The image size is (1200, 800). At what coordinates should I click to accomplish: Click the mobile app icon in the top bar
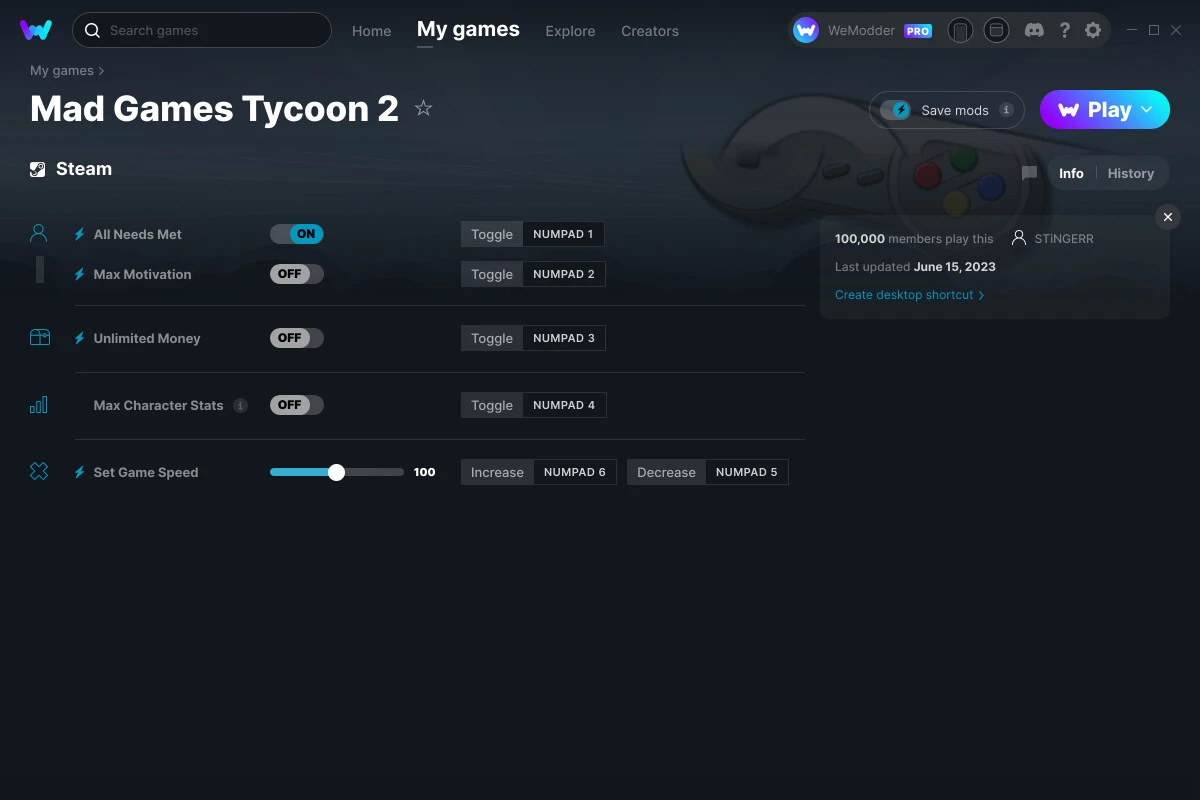point(960,30)
